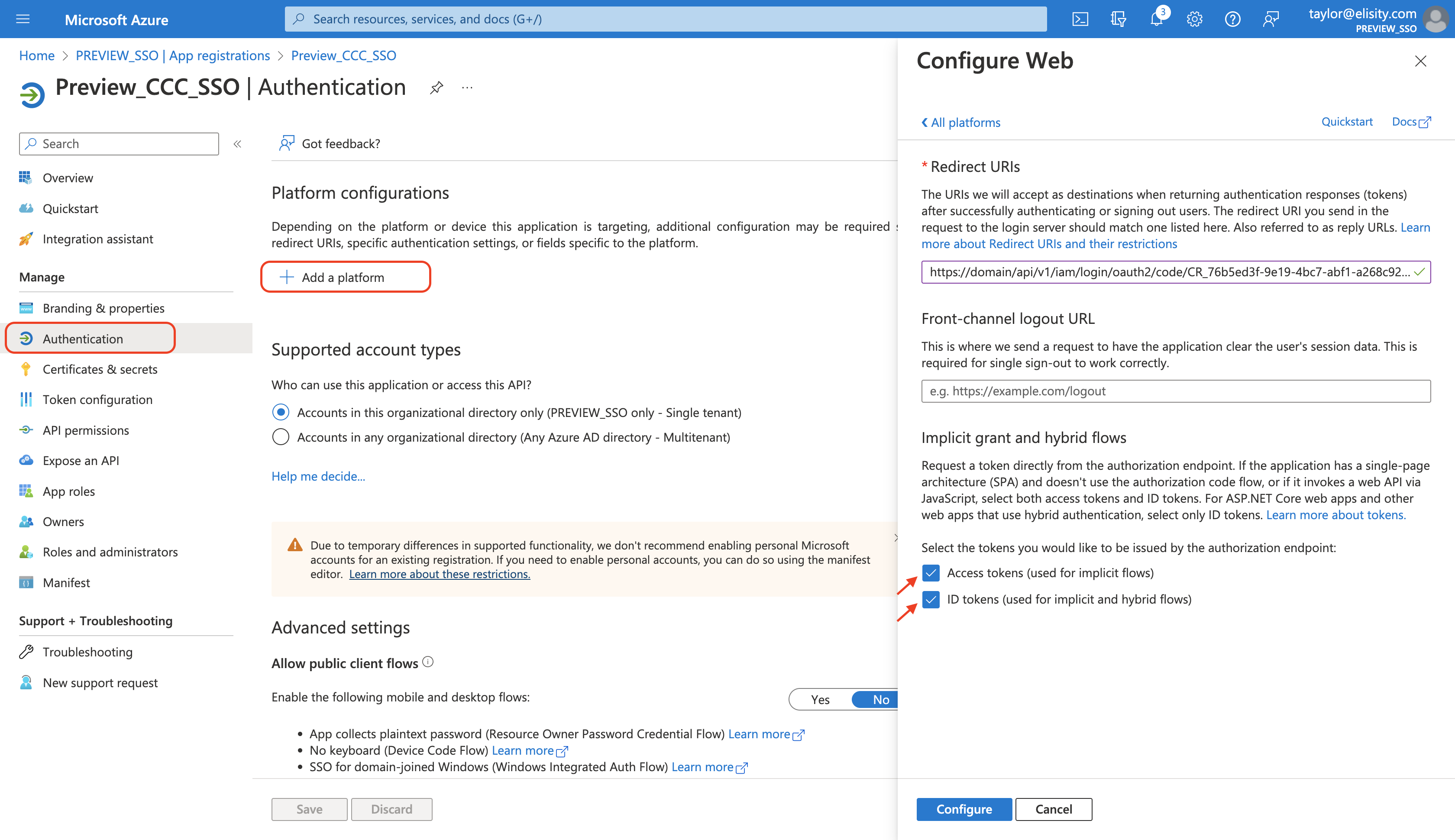Open the more options ellipsis menu
The width and height of the screenshot is (1455, 840).
click(x=467, y=88)
